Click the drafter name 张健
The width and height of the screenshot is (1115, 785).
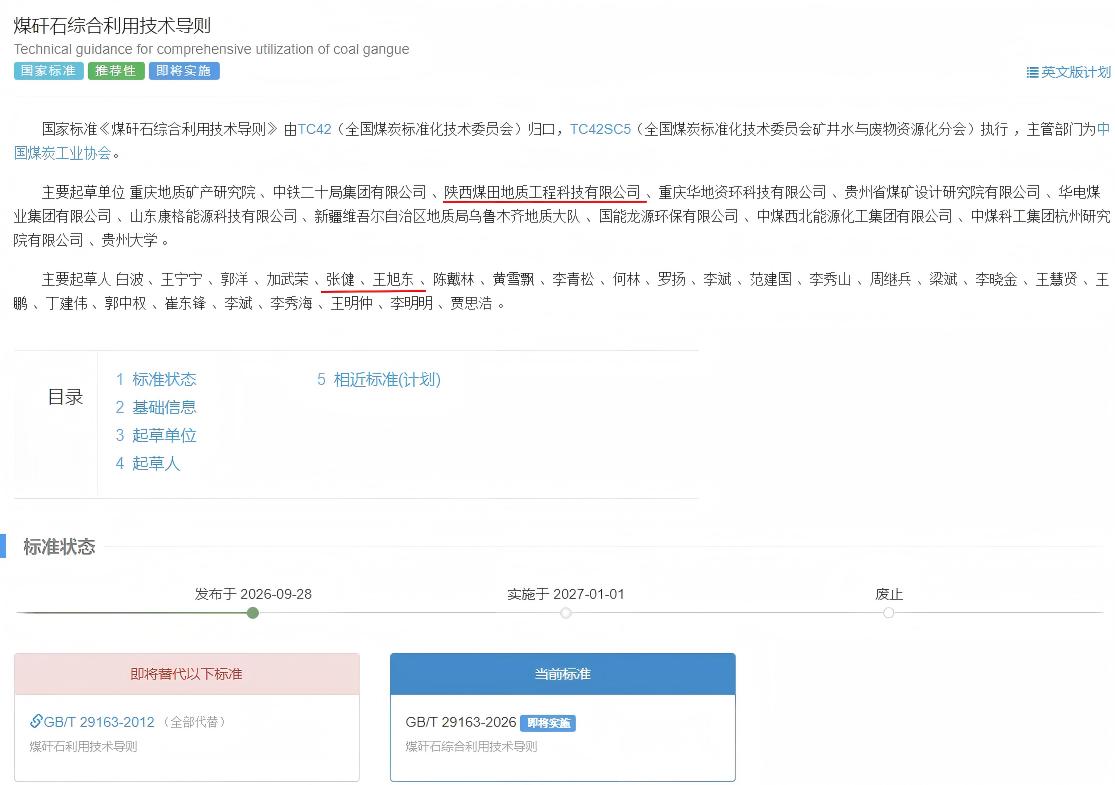(340, 279)
